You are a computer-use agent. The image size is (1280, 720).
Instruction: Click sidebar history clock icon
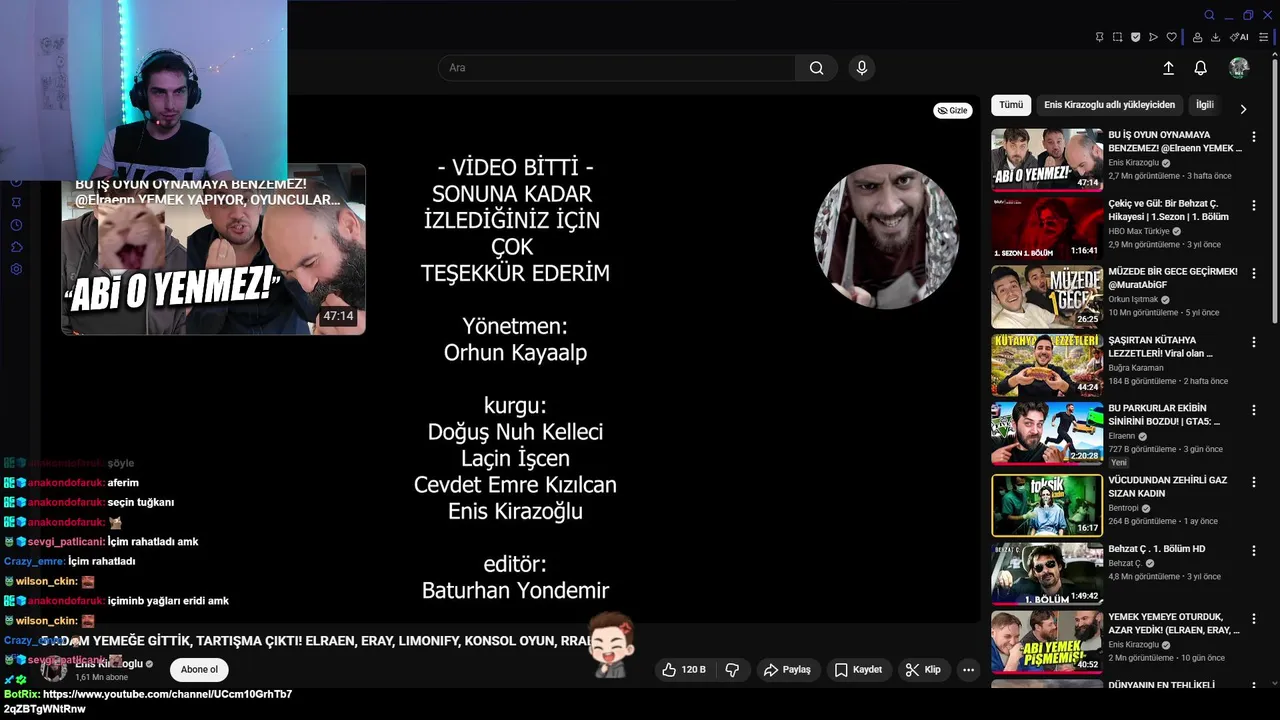point(16,225)
